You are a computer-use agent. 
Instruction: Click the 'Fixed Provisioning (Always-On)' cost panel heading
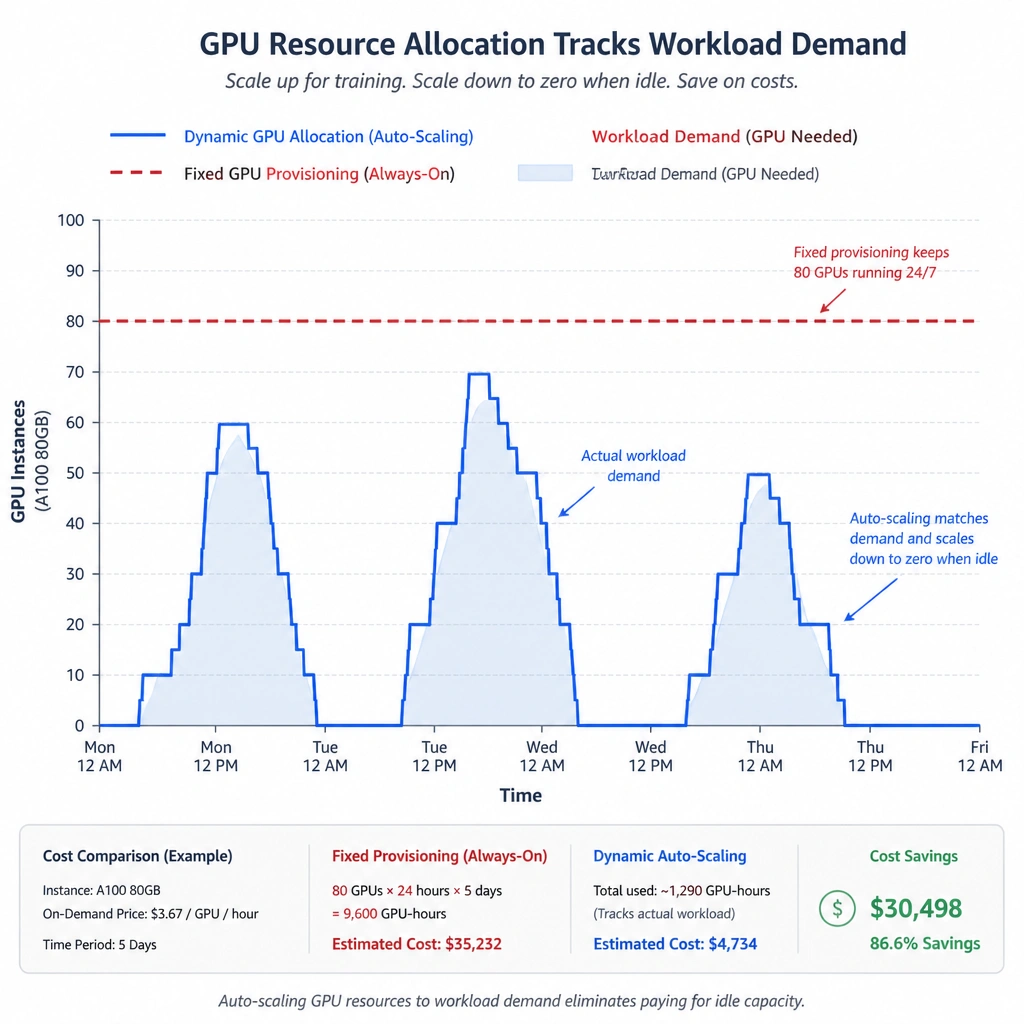[x=440, y=856]
